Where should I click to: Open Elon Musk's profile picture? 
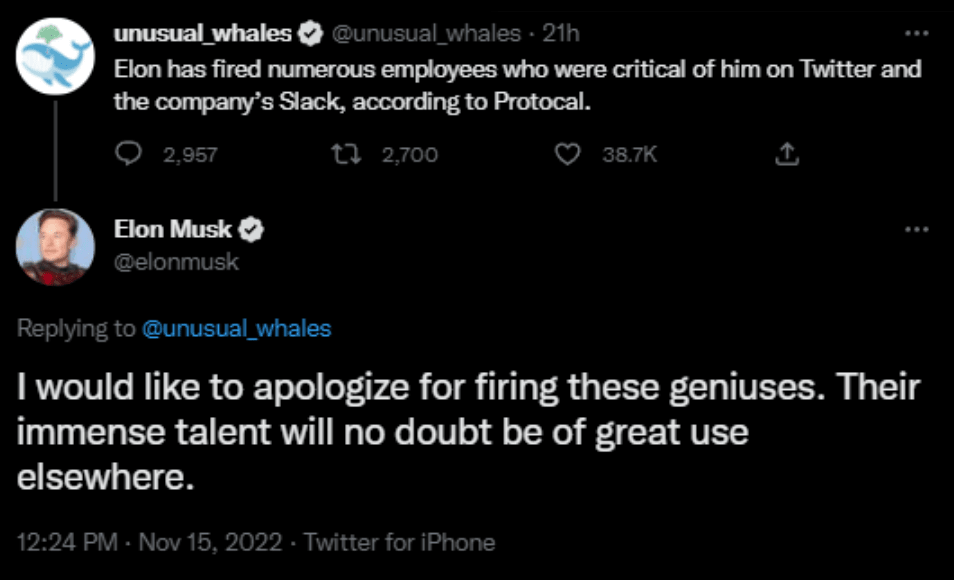click(x=57, y=246)
